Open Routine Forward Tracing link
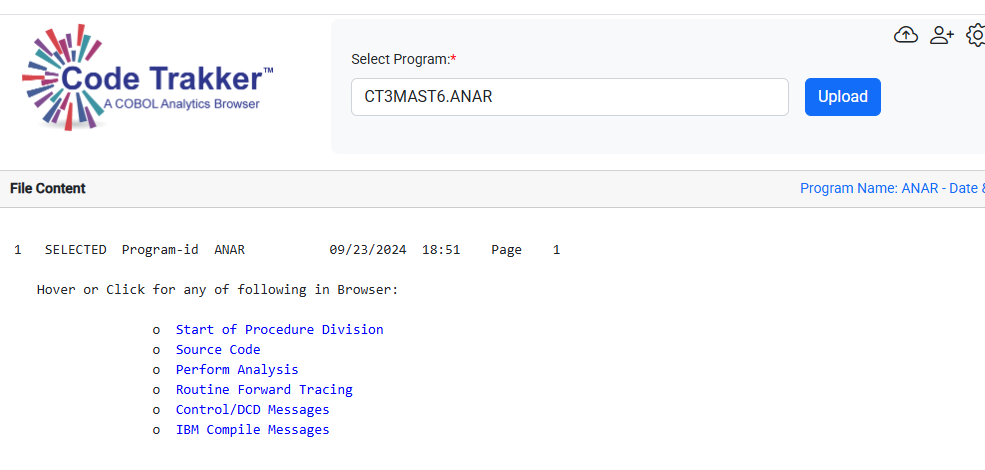Viewport: 985px width, 470px height. [264, 389]
